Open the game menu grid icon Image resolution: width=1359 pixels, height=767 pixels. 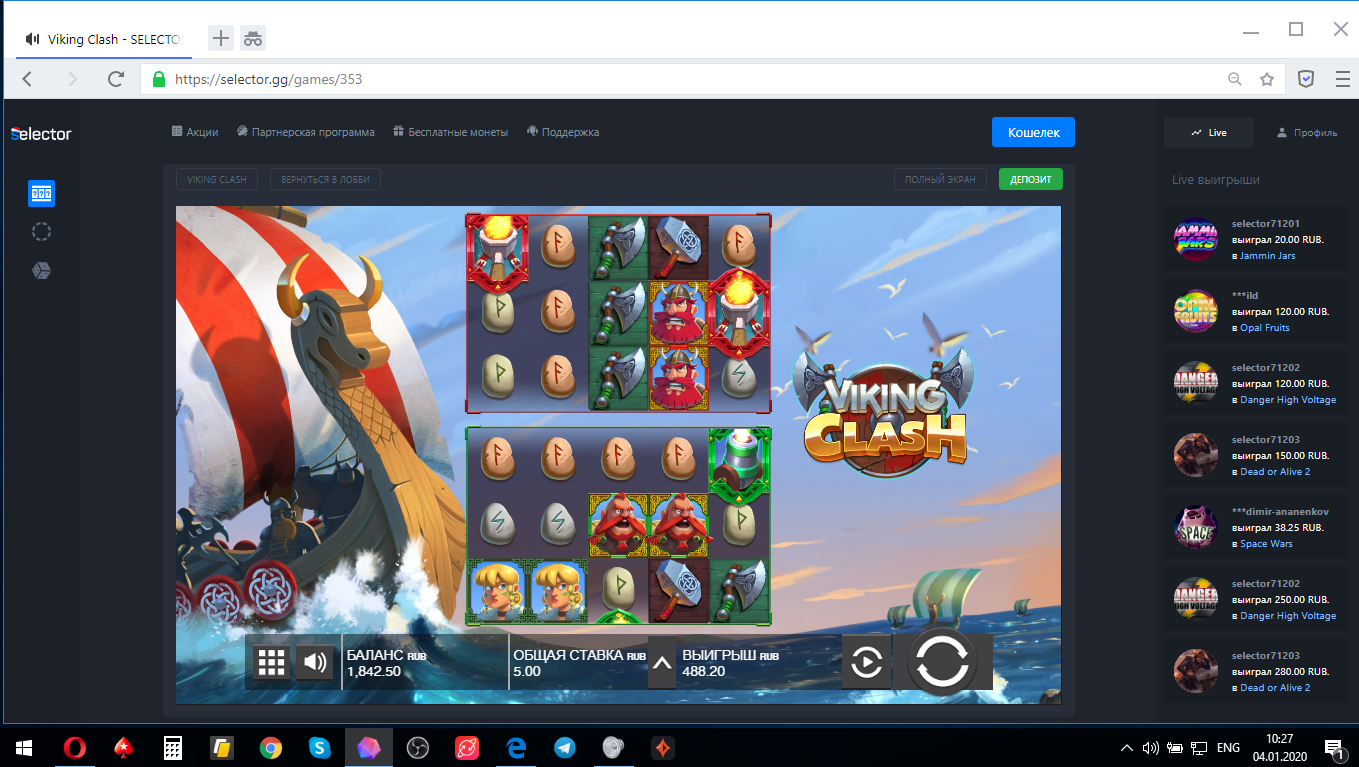(272, 661)
